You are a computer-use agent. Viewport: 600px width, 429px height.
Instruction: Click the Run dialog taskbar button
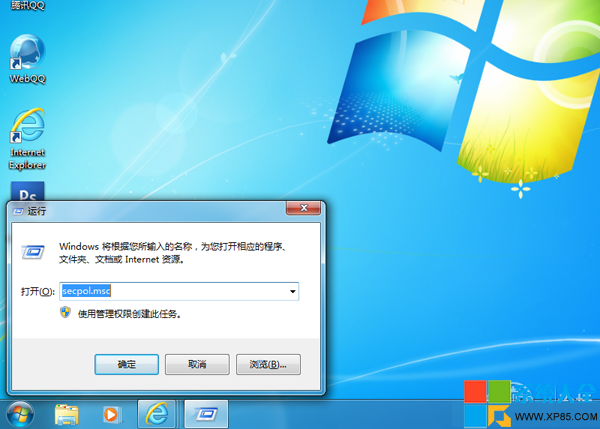coord(206,414)
